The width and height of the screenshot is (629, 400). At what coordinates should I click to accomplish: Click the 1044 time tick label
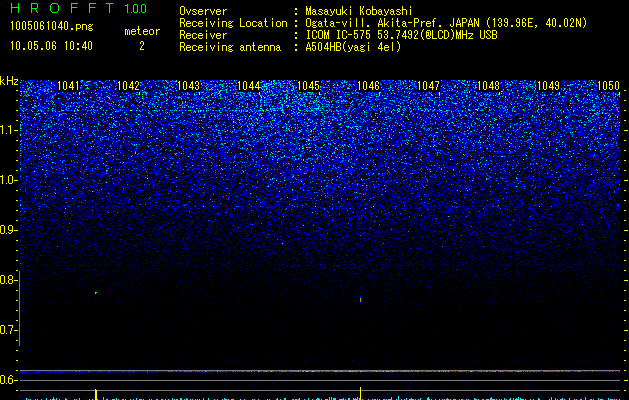(248, 86)
